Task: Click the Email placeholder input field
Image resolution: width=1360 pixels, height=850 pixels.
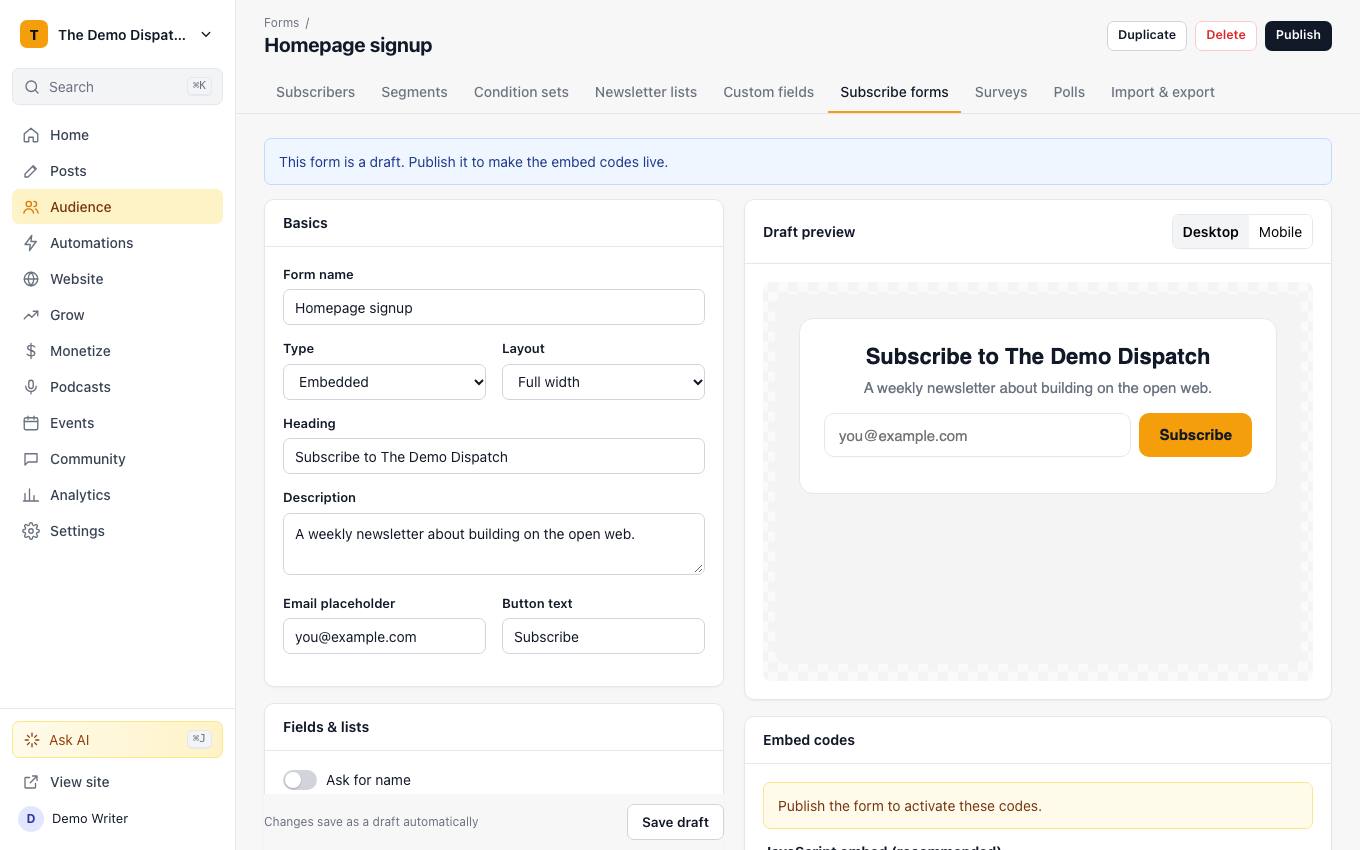Action: click(x=384, y=636)
